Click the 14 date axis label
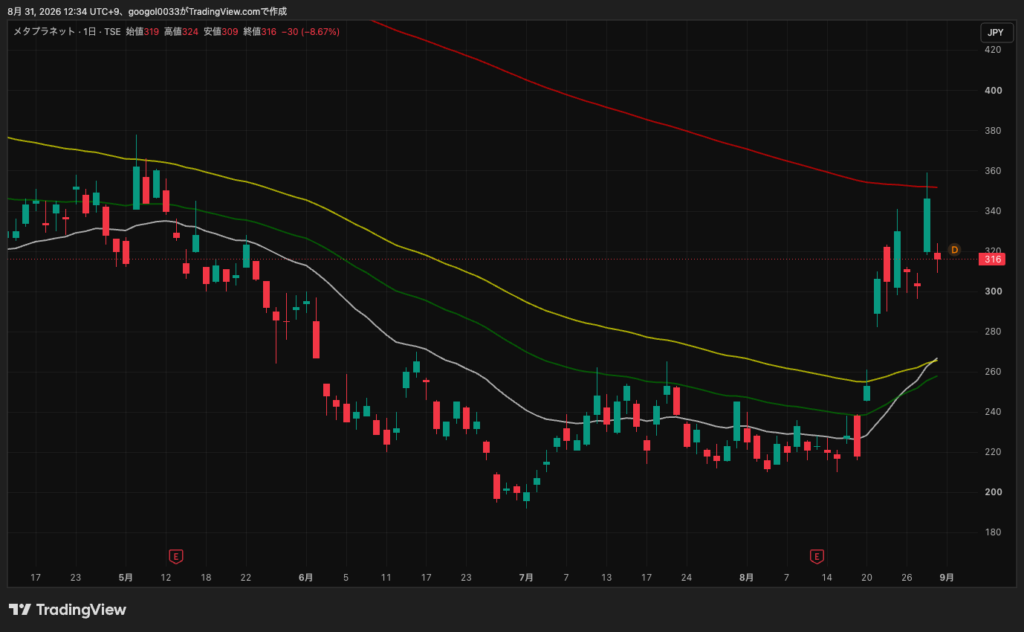Image resolution: width=1024 pixels, height=632 pixels. 827,577
